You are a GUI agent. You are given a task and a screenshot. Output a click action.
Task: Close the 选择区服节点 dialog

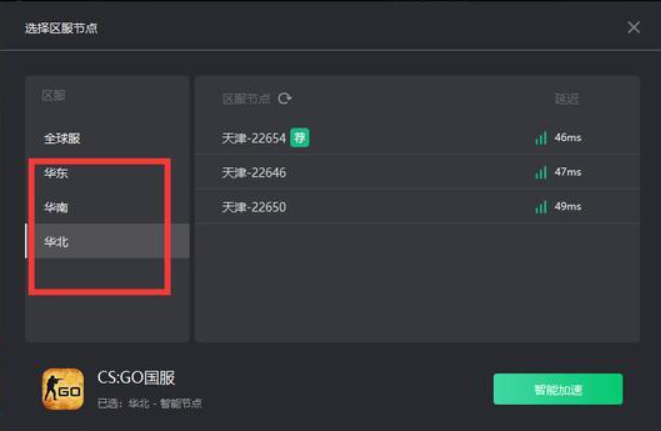[x=634, y=27]
